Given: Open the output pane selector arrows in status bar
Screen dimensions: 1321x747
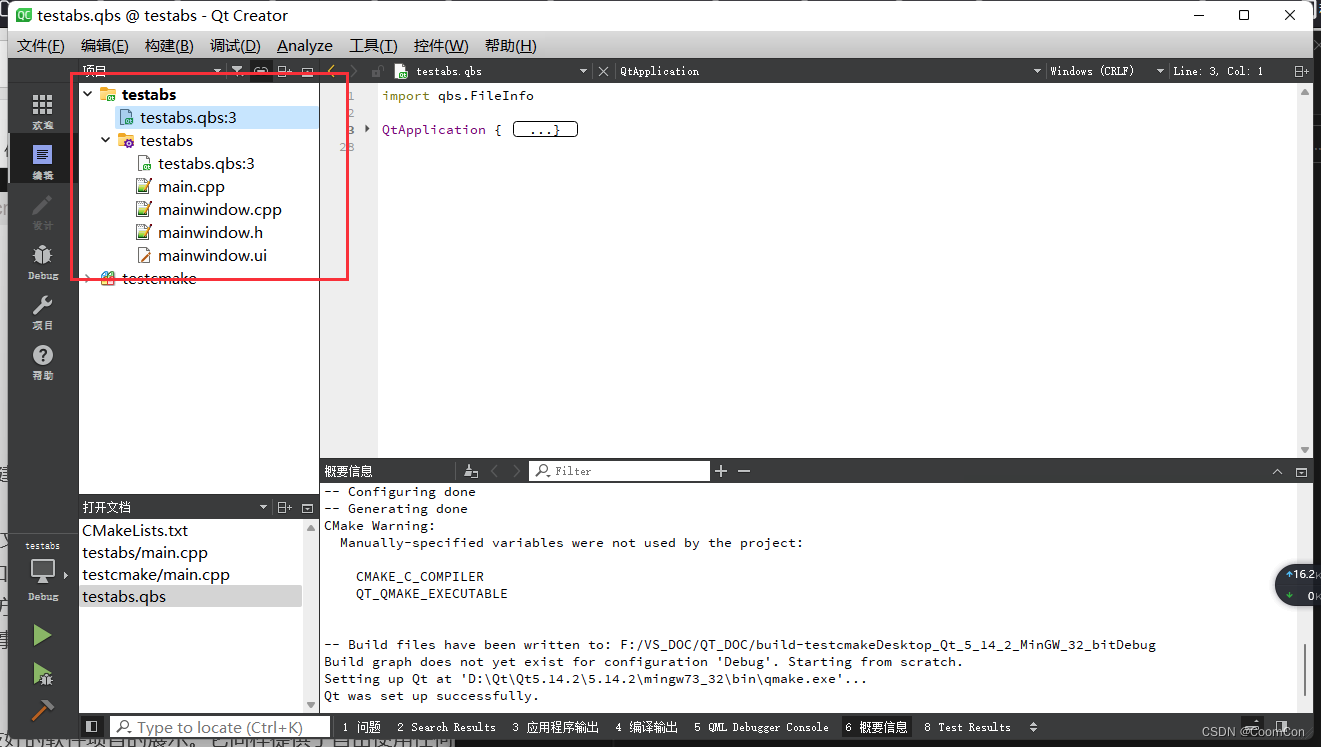Looking at the screenshot, I should click(1034, 727).
